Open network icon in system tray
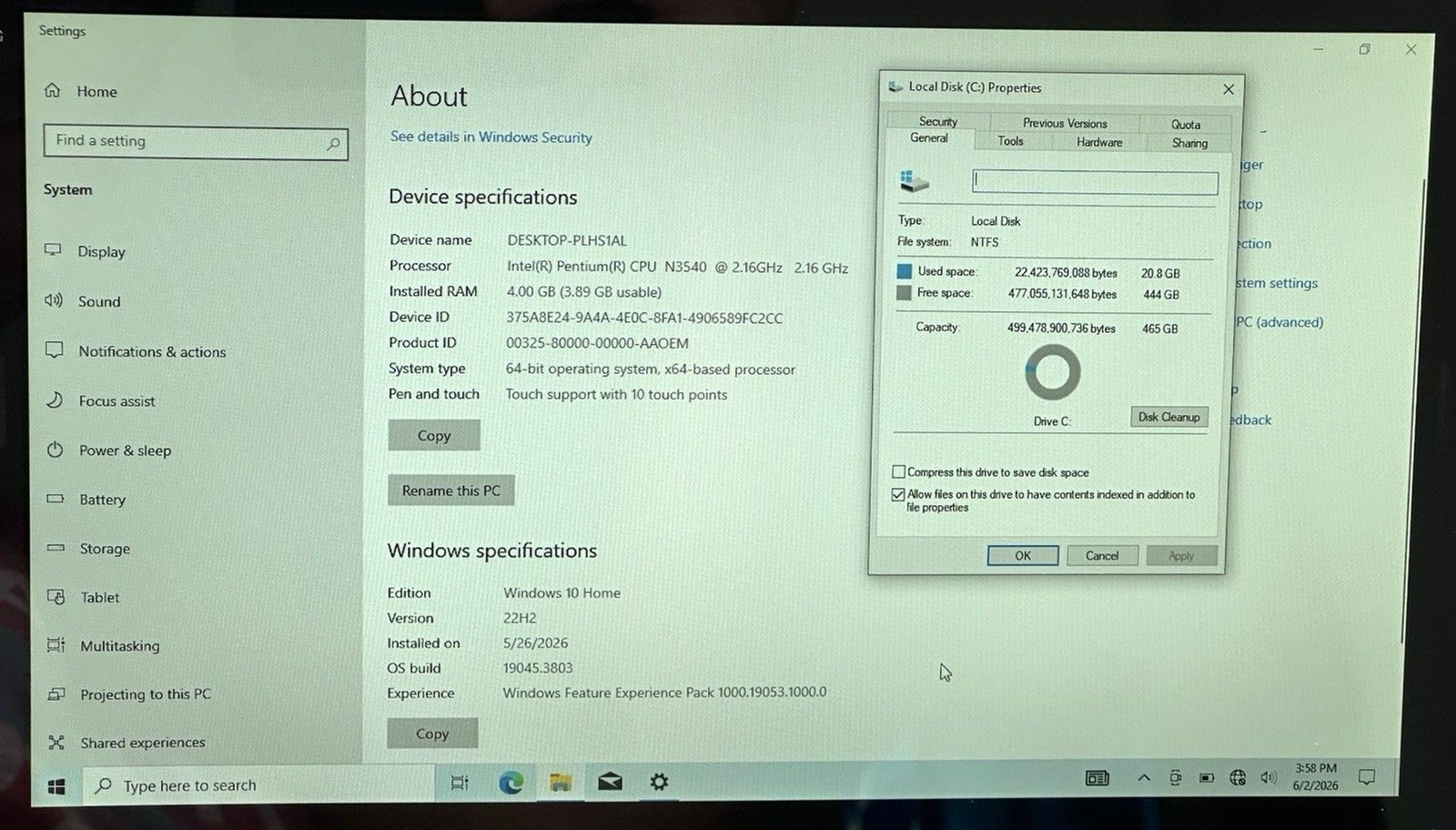Image resolution: width=1456 pixels, height=830 pixels. tap(1238, 777)
